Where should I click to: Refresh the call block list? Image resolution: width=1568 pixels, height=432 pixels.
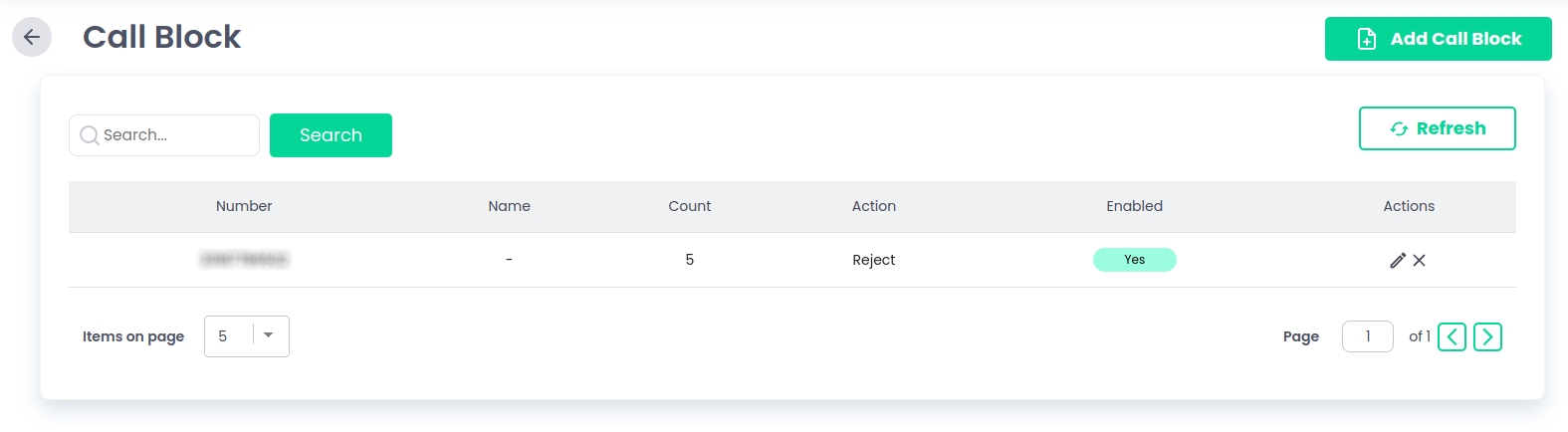click(x=1437, y=128)
